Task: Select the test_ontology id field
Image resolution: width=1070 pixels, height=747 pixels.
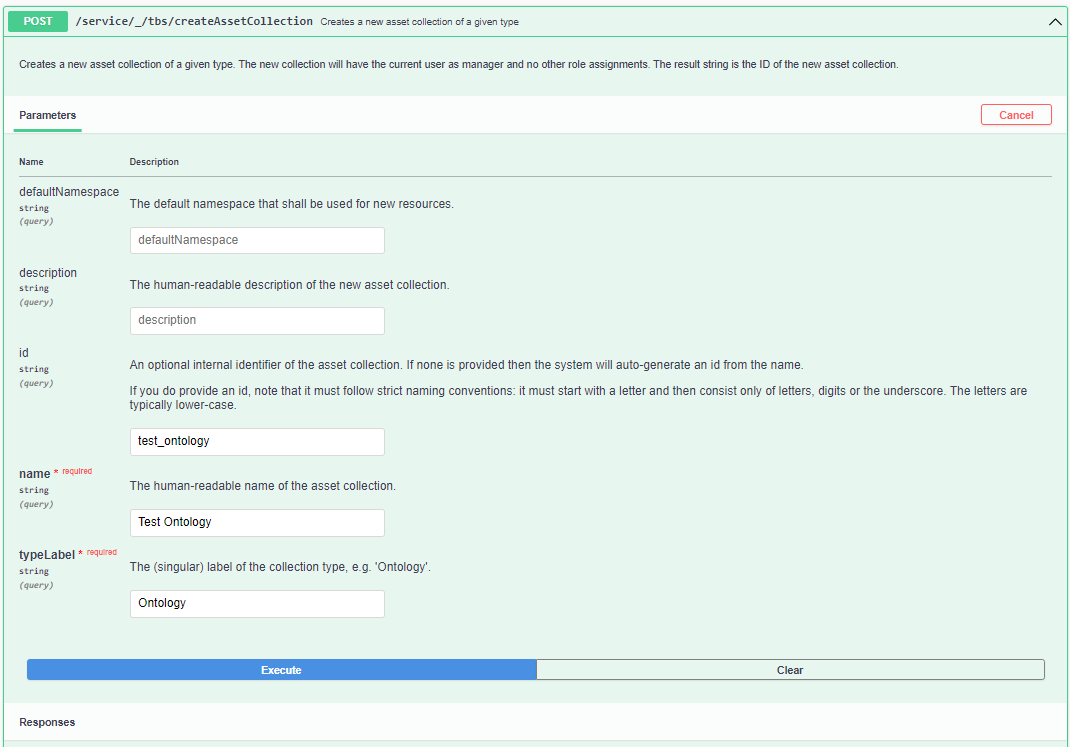Action: click(x=256, y=441)
